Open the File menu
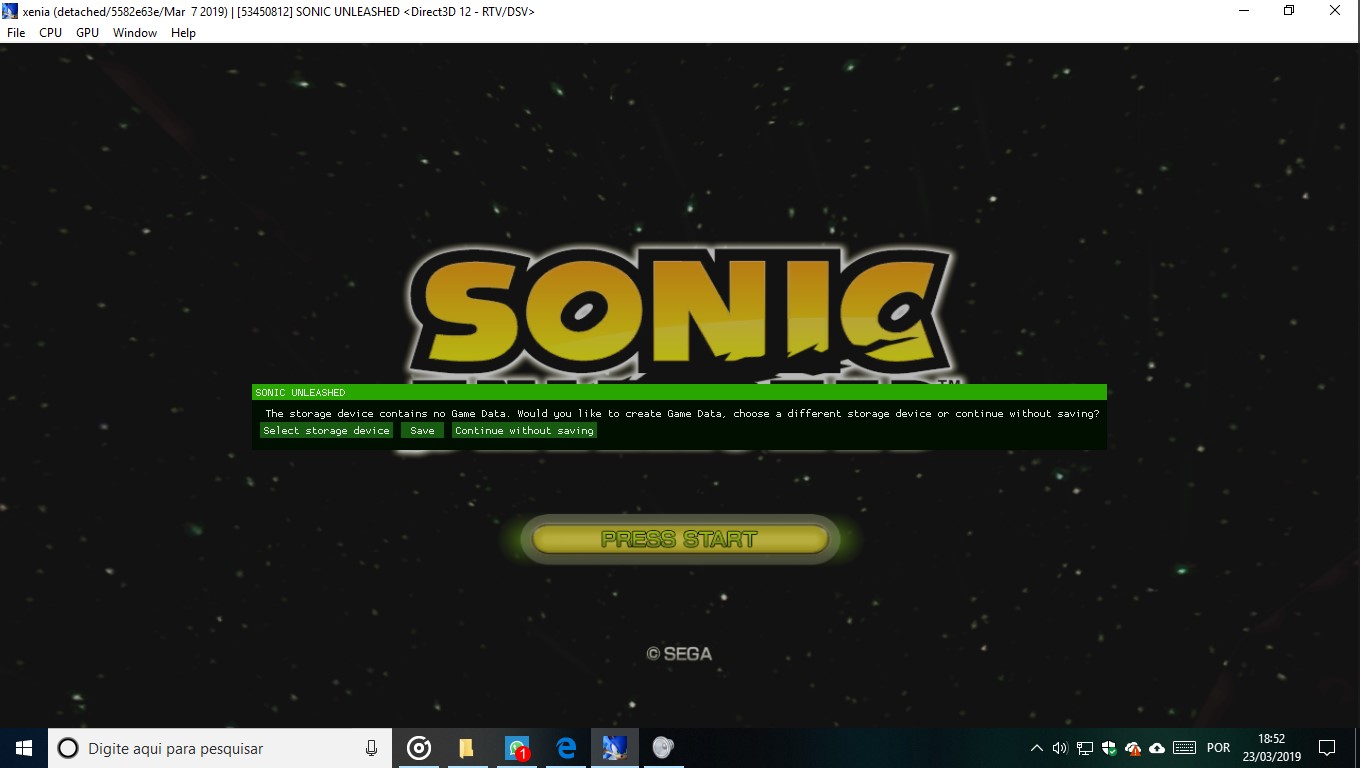Screen dimensions: 1360x768 pyautogui.click(x=16, y=33)
